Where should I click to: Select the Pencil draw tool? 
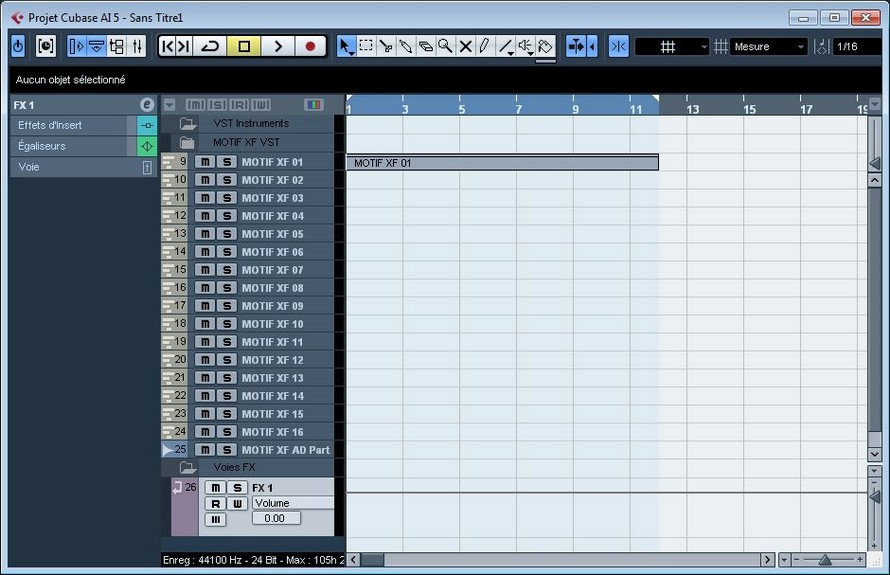[484, 46]
